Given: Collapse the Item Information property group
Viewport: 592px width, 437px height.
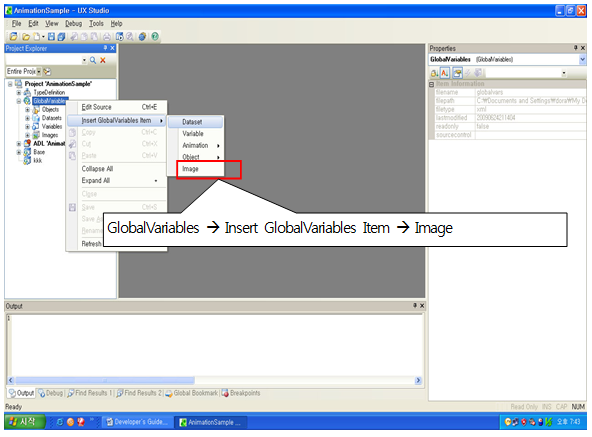Looking at the screenshot, I should pos(432,84).
